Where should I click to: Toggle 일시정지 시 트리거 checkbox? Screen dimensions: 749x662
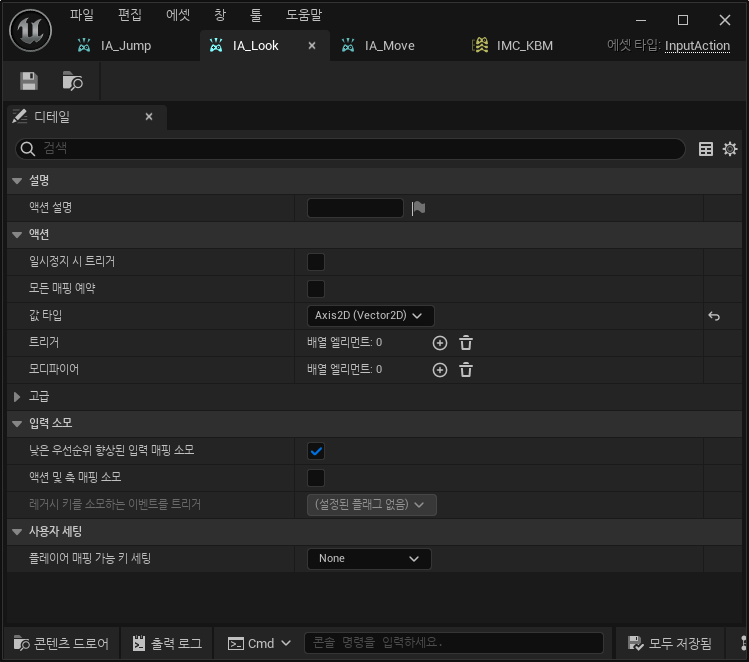[316, 262]
